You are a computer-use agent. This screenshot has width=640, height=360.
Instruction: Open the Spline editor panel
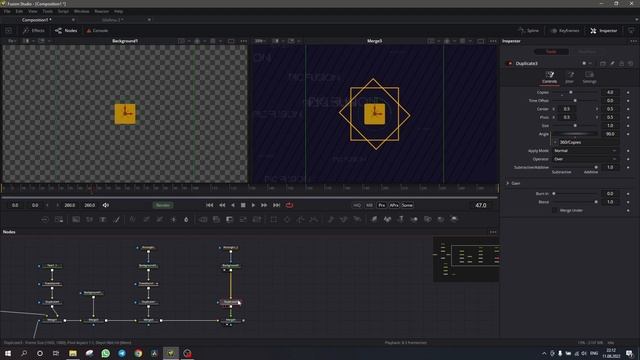(528, 31)
